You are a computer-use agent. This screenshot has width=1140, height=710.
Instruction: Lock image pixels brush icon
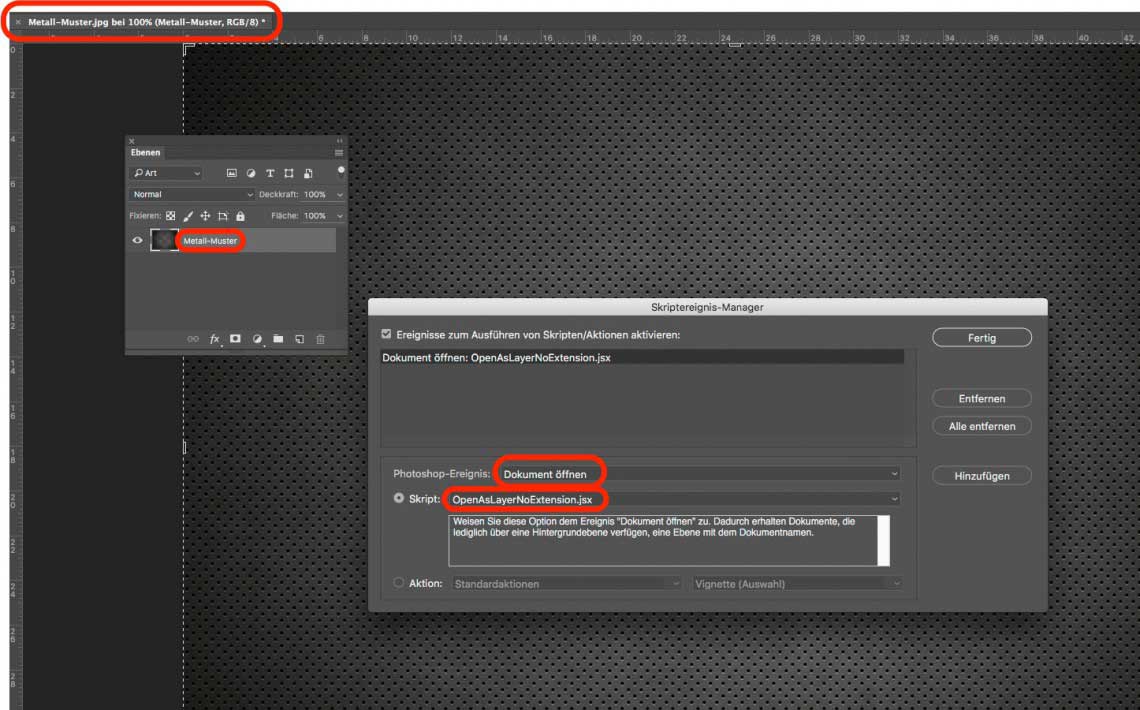188,216
